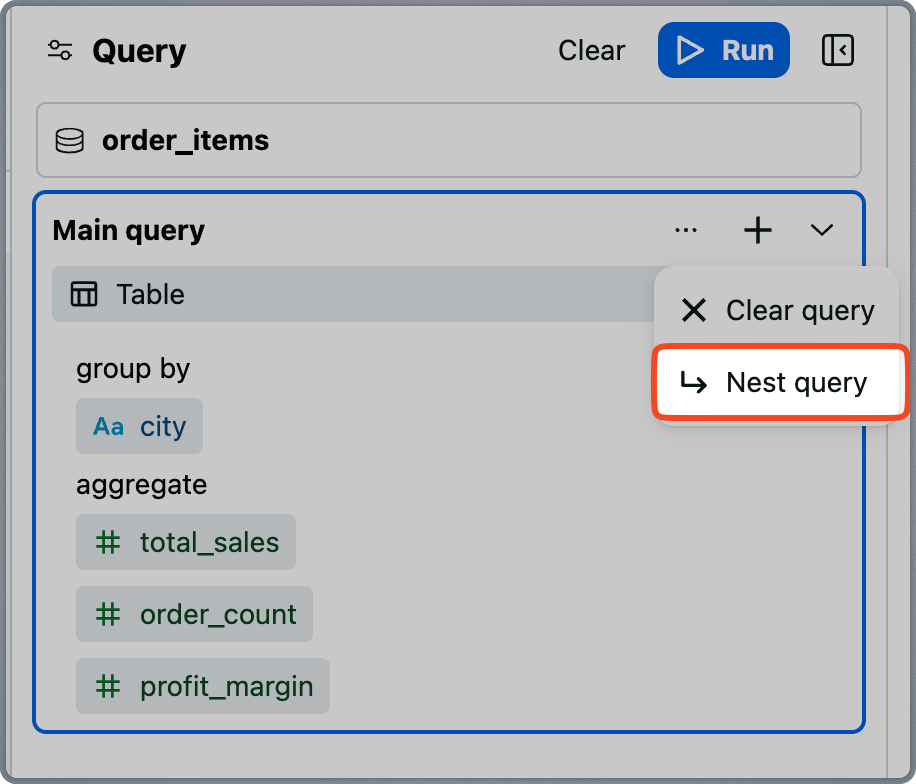Click the X icon beside Clear query

coord(693,311)
